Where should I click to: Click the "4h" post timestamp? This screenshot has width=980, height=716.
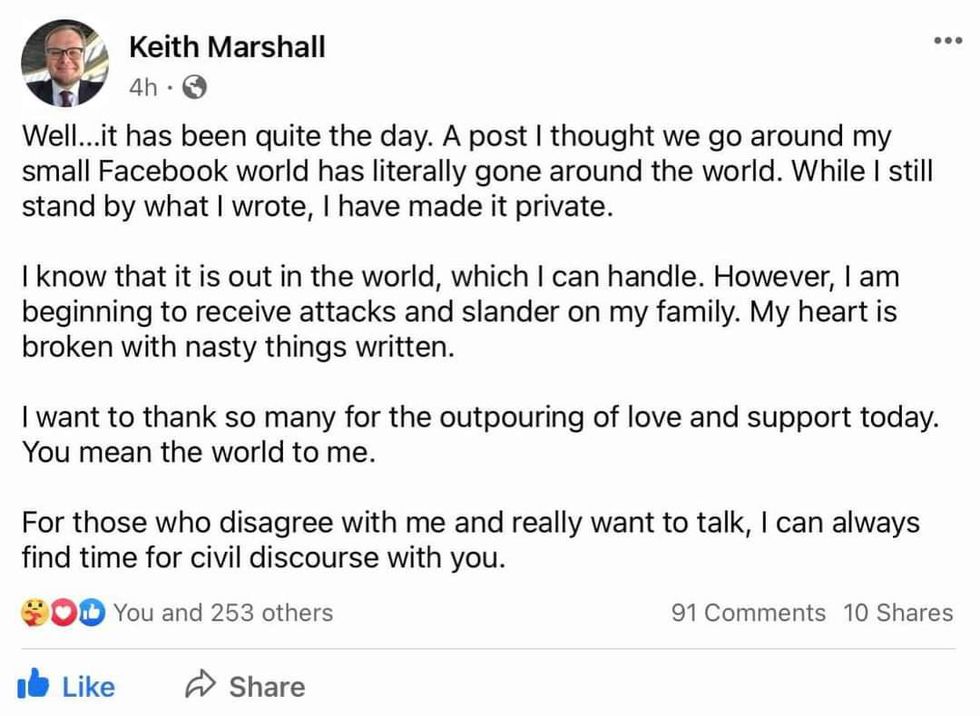click(143, 88)
